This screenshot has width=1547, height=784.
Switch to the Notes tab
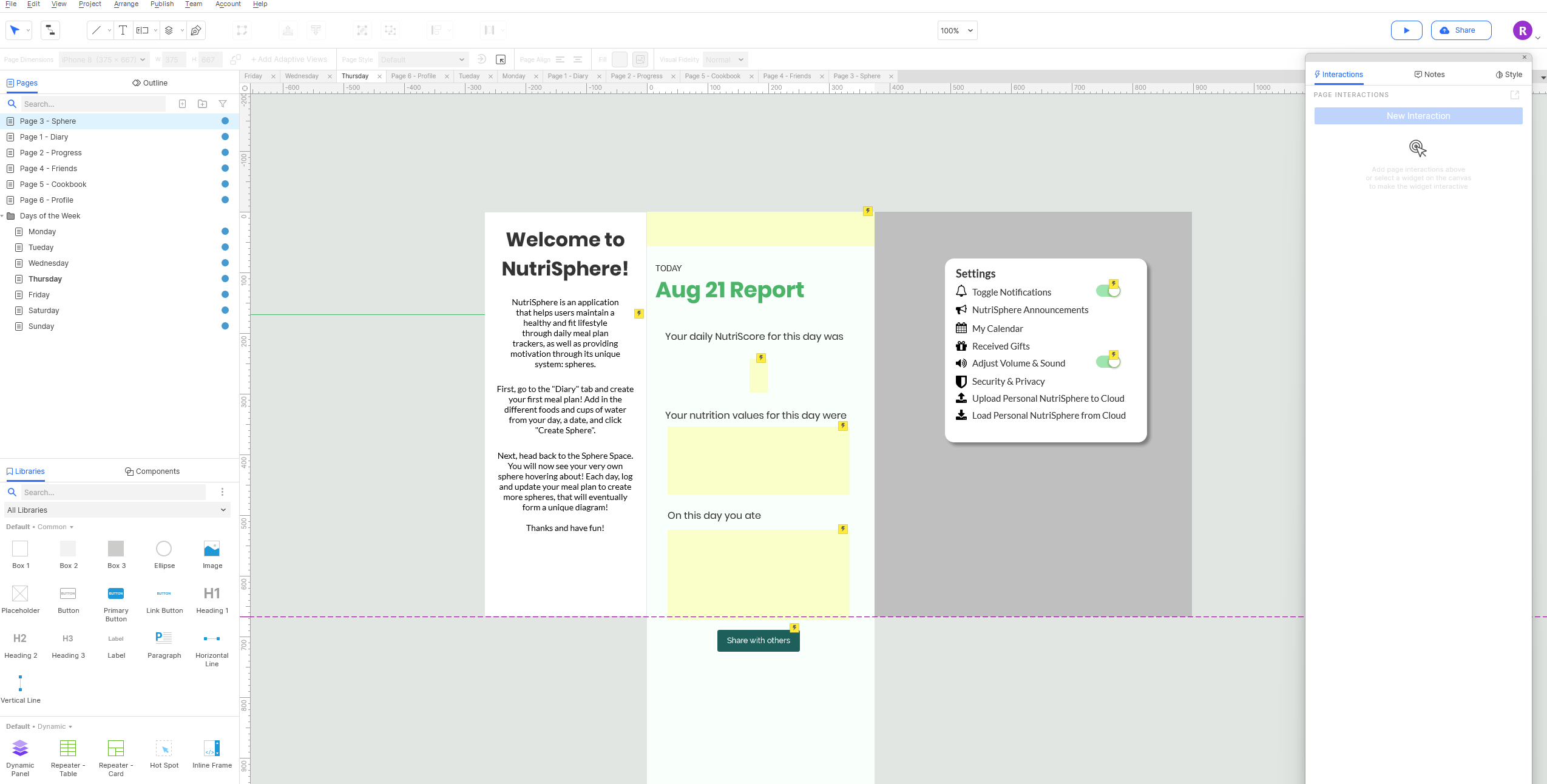tap(1429, 75)
